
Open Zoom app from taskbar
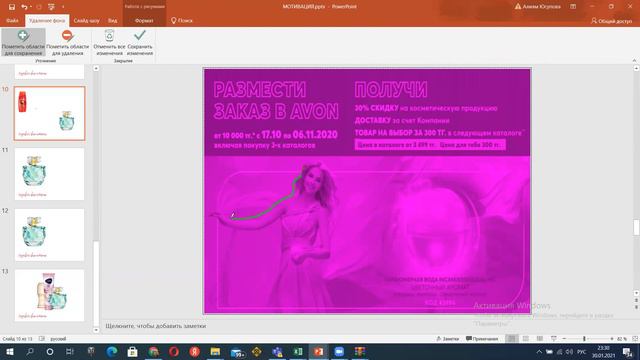(339, 351)
